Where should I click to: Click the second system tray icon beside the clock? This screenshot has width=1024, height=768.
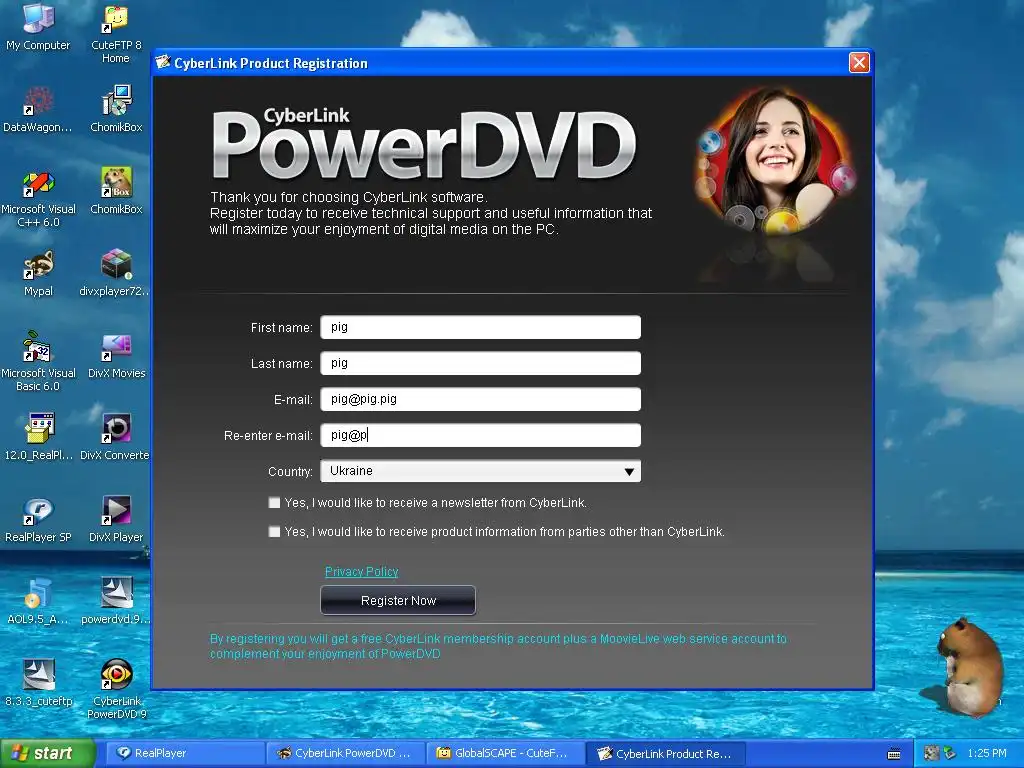click(950, 754)
